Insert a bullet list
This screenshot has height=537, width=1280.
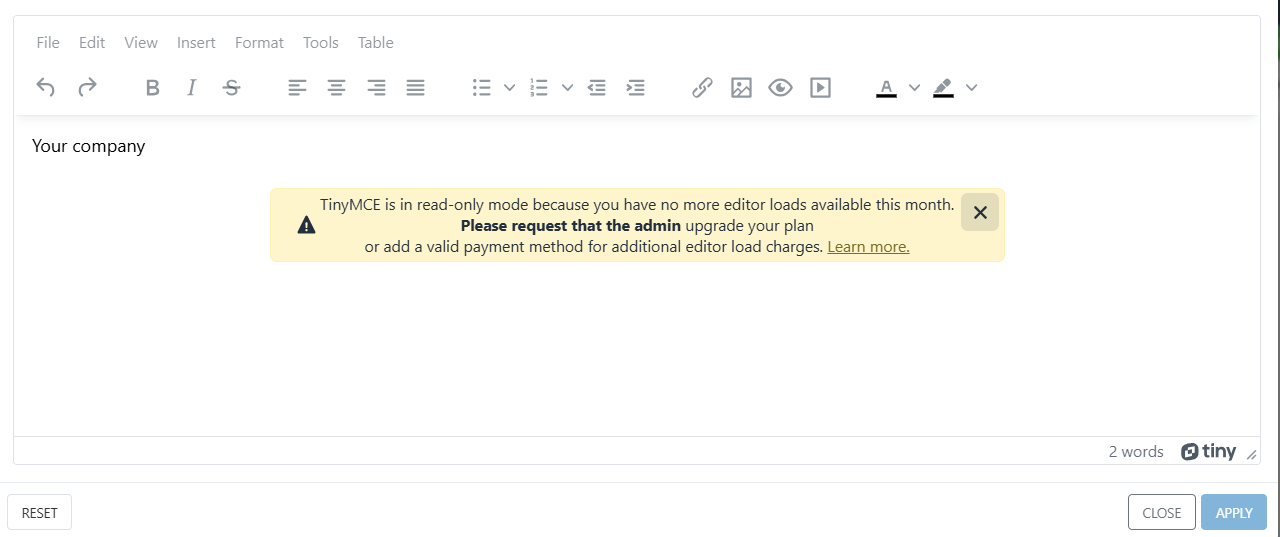pyautogui.click(x=482, y=87)
